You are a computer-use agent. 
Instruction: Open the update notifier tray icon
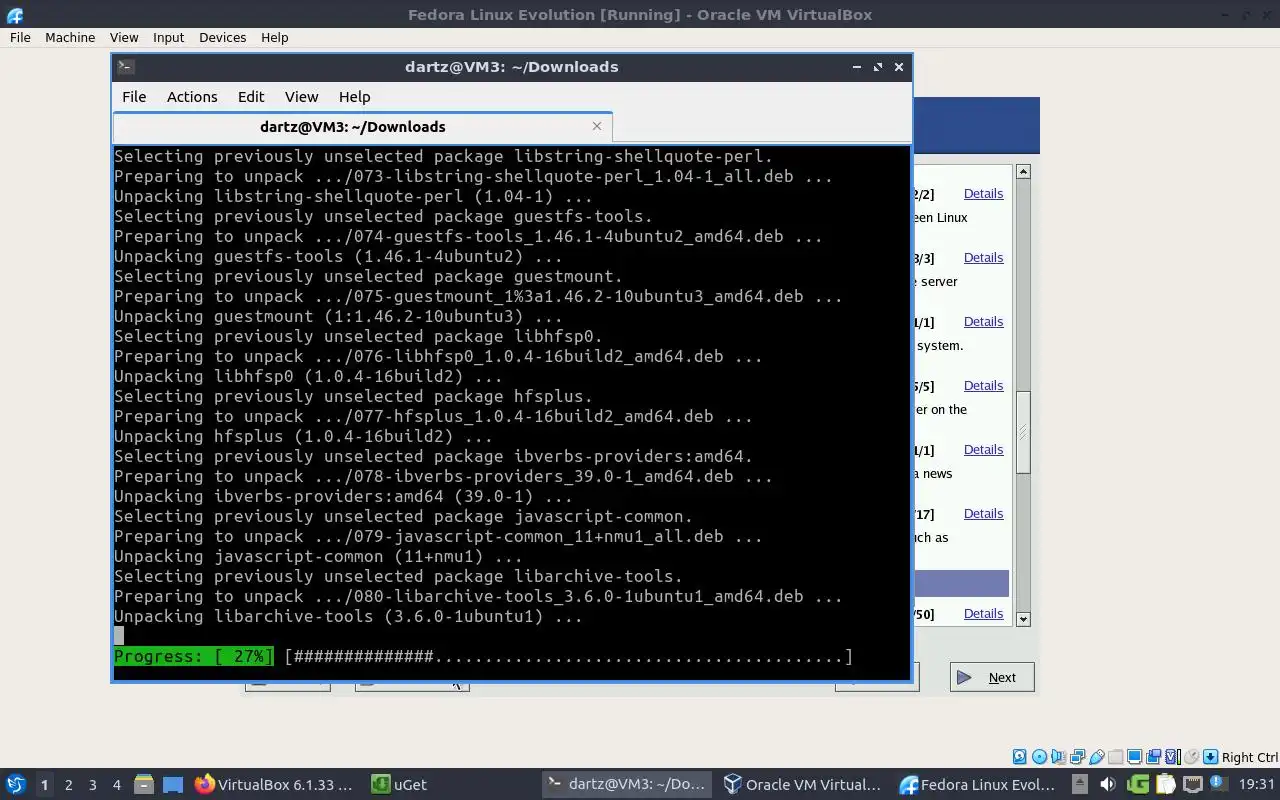click(1218, 784)
